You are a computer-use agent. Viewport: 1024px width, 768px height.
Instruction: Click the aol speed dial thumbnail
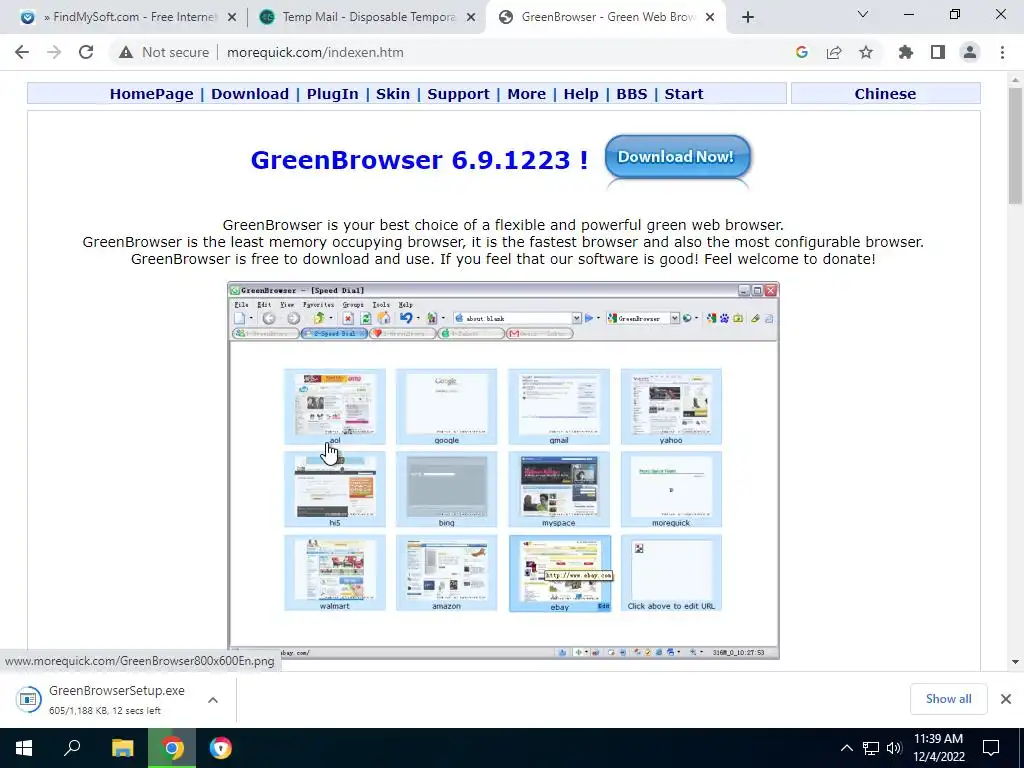(334, 406)
